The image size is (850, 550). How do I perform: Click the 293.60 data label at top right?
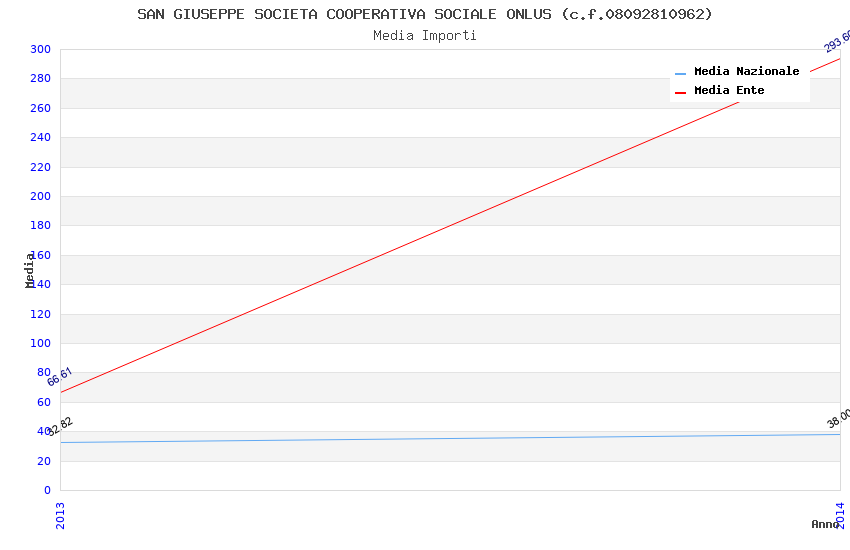coord(836,42)
